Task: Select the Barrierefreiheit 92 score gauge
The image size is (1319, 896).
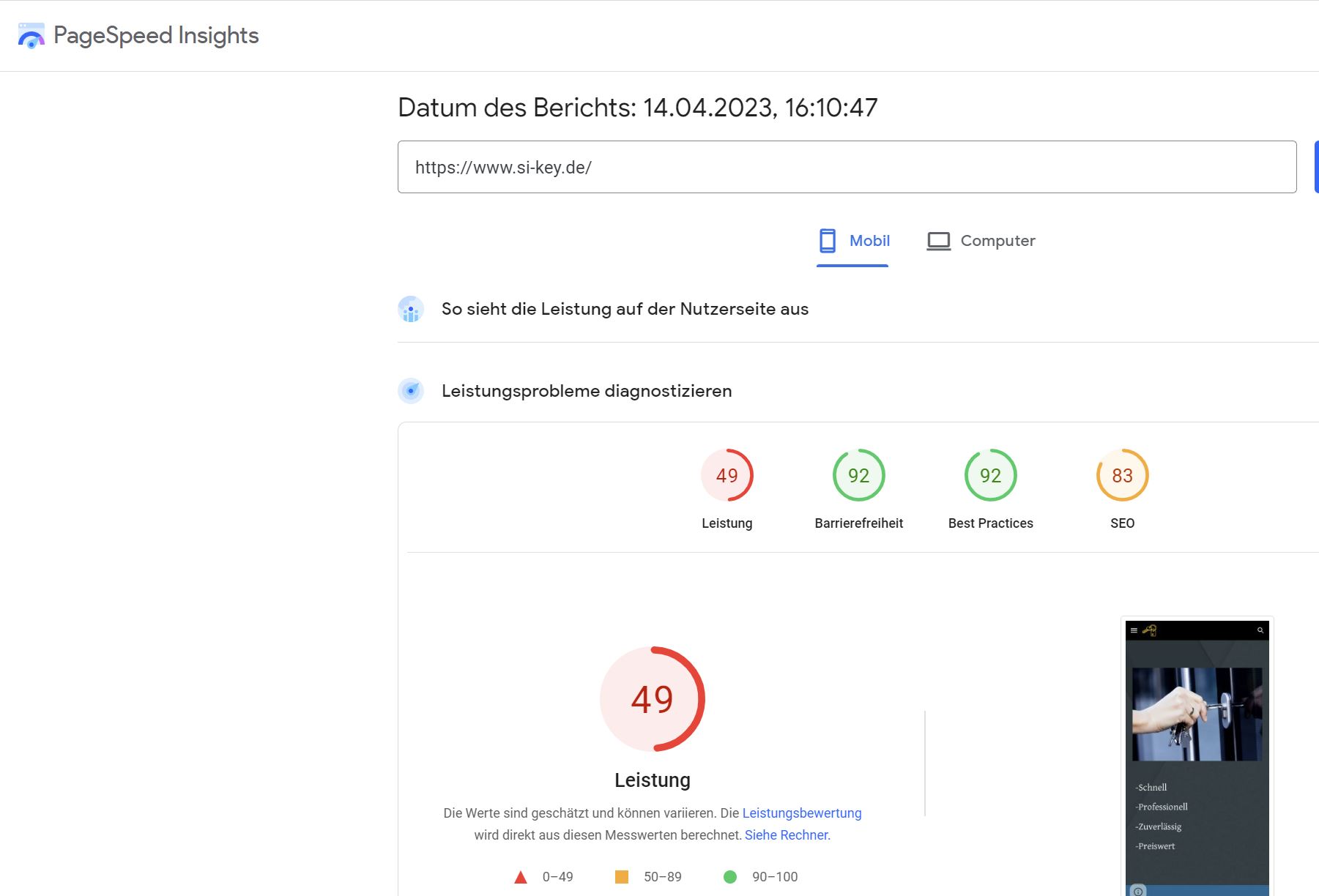Action: click(x=859, y=475)
